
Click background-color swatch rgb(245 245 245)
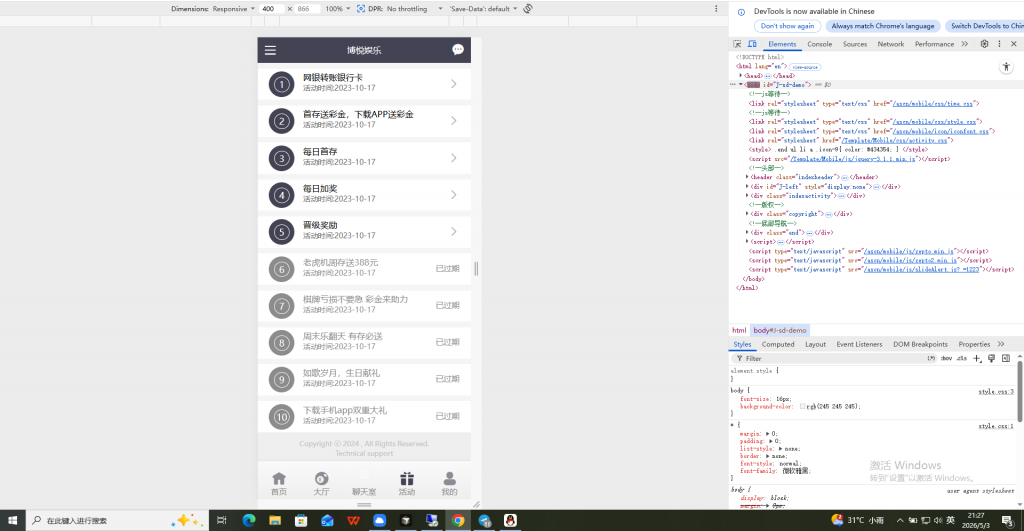pos(803,406)
